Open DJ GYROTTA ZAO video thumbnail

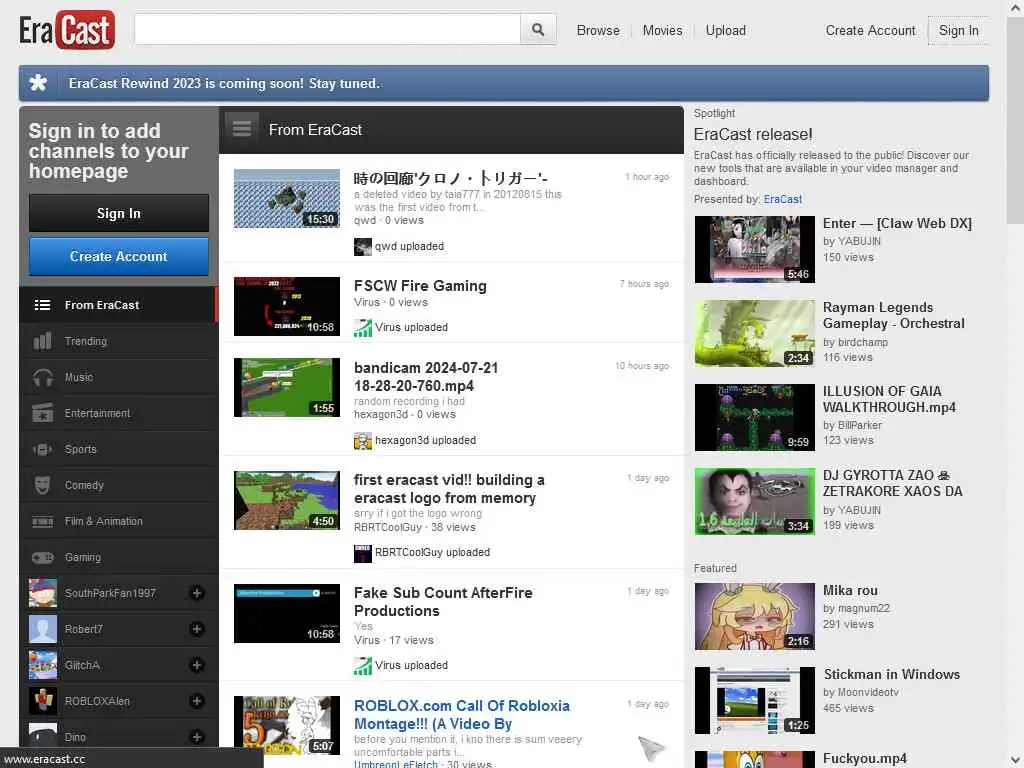(x=754, y=501)
